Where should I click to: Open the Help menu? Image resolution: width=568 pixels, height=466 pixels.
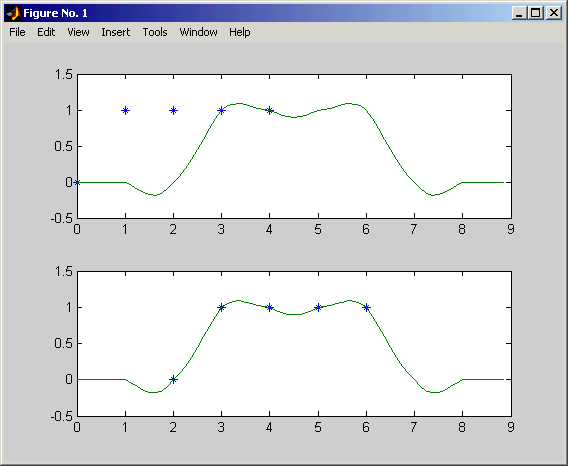point(239,32)
